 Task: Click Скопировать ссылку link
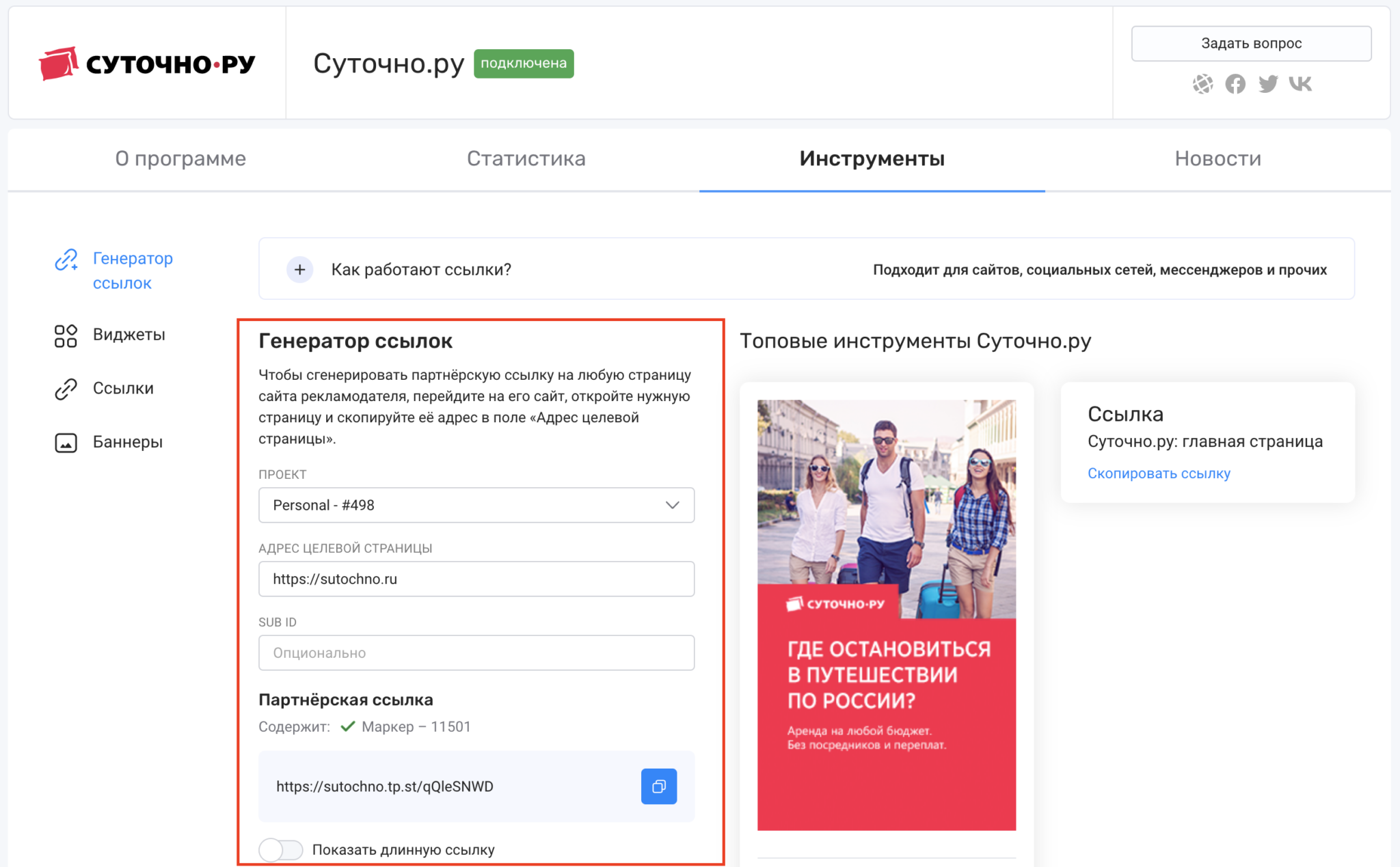1159,473
